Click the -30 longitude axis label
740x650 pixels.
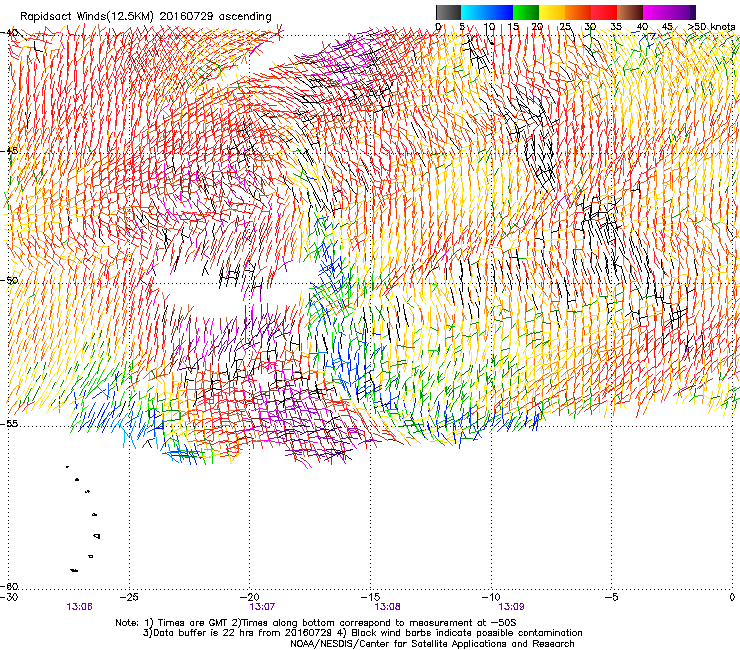tap(10, 597)
